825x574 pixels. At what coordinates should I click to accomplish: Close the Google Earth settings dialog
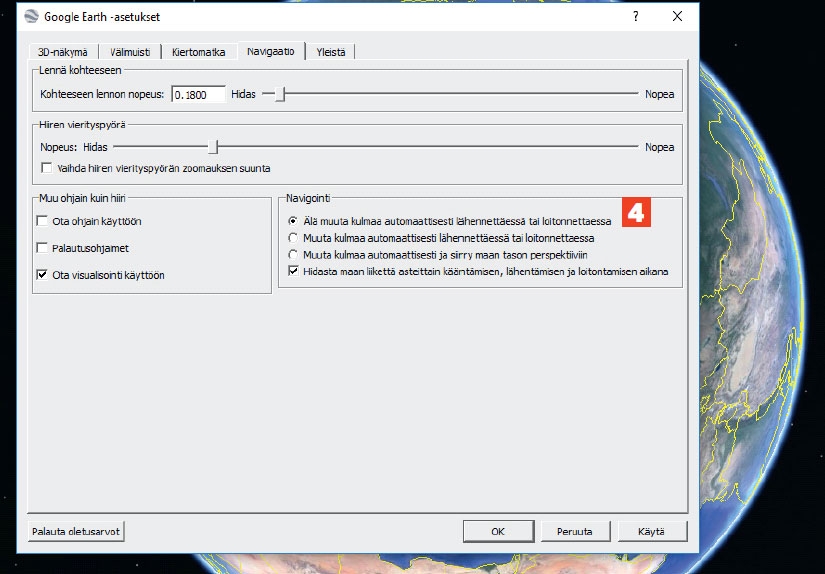[x=677, y=17]
